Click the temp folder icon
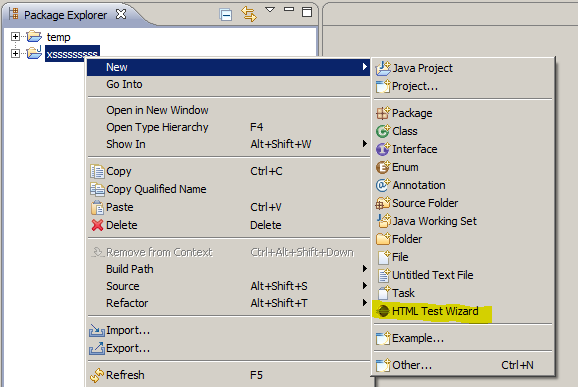578x387 pixels. (x=34, y=36)
